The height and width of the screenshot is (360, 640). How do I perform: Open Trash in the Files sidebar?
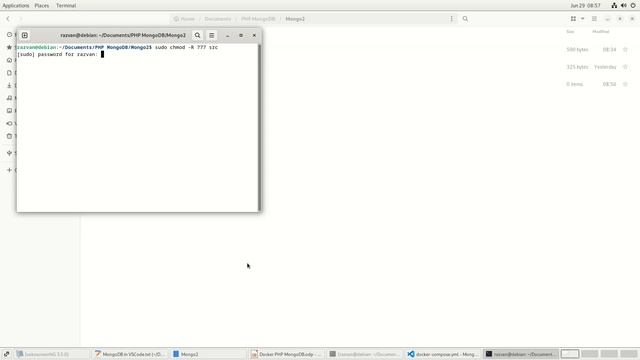[9, 136]
